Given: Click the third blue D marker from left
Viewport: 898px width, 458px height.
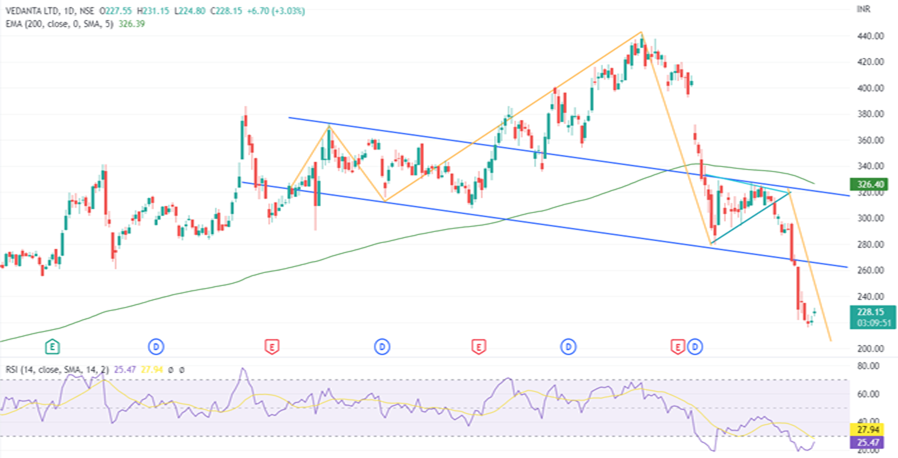Looking at the screenshot, I should coord(568,346).
